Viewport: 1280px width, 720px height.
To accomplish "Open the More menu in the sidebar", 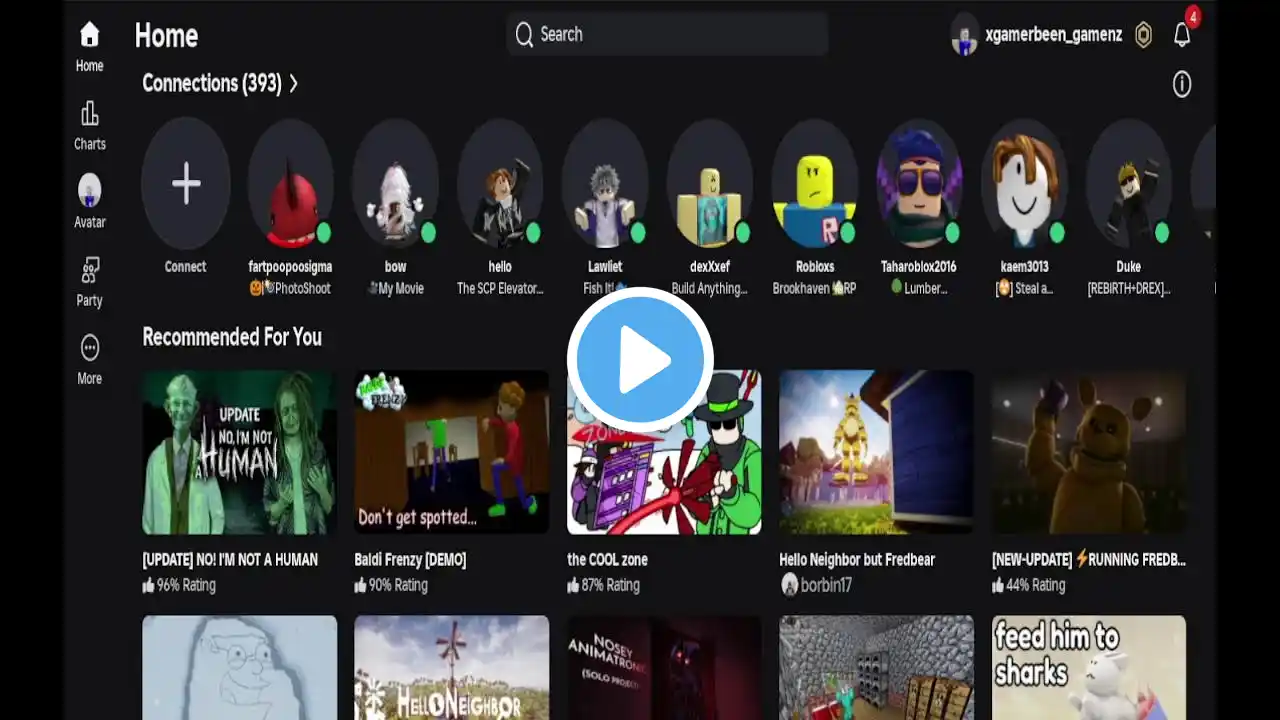I will click(x=89, y=360).
